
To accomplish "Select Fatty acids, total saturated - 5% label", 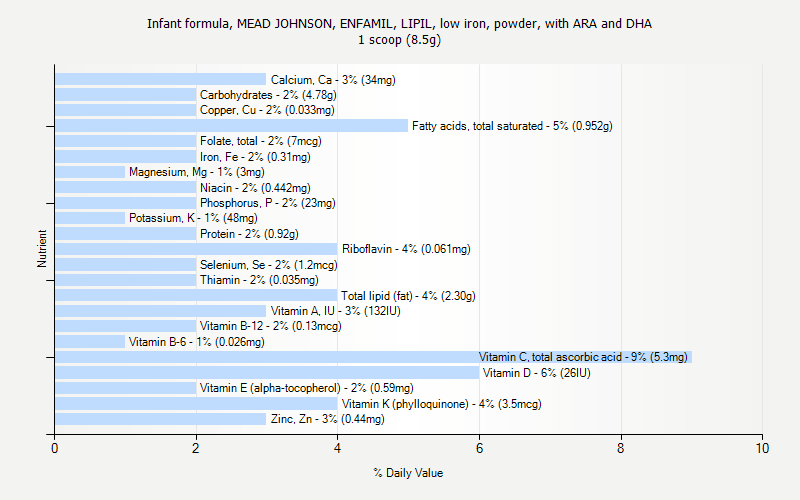I will point(512,126).
